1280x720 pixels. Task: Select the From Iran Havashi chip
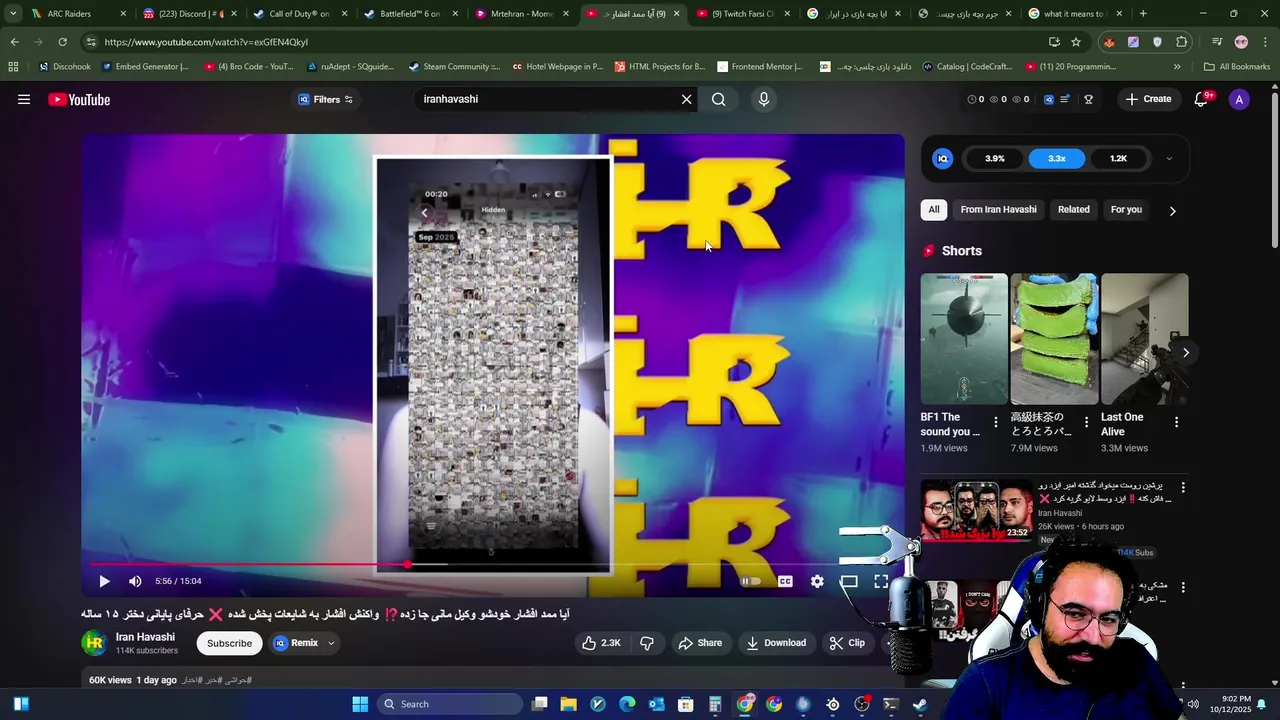(998, 209)
